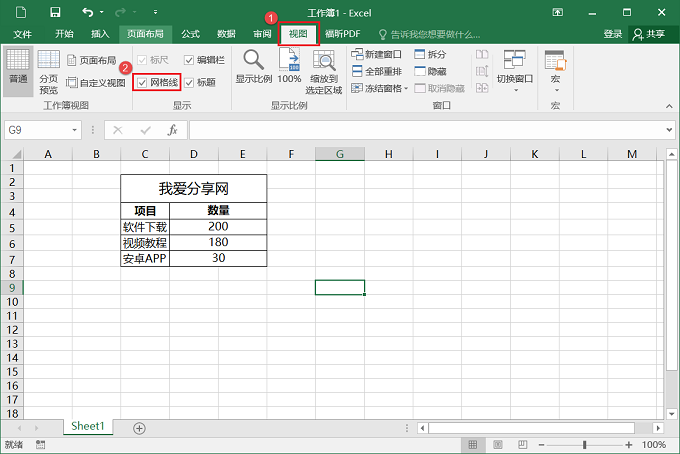Uncheck the 网格线 gridlines checkbox
The image size is (680, 454).
pyautogui.click(x=143, y=82)
